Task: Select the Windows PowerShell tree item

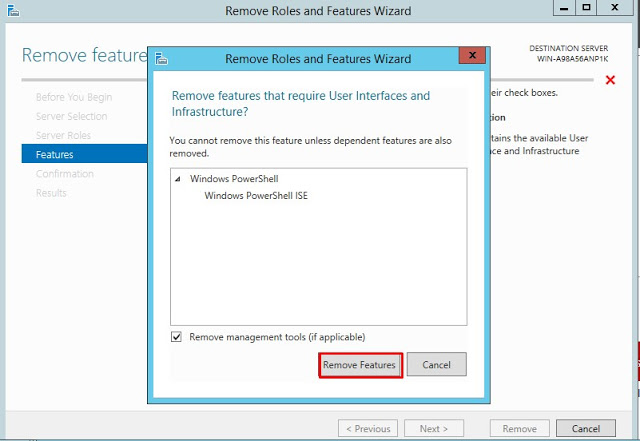Action: pyautogui.click(x=232, y=180)
